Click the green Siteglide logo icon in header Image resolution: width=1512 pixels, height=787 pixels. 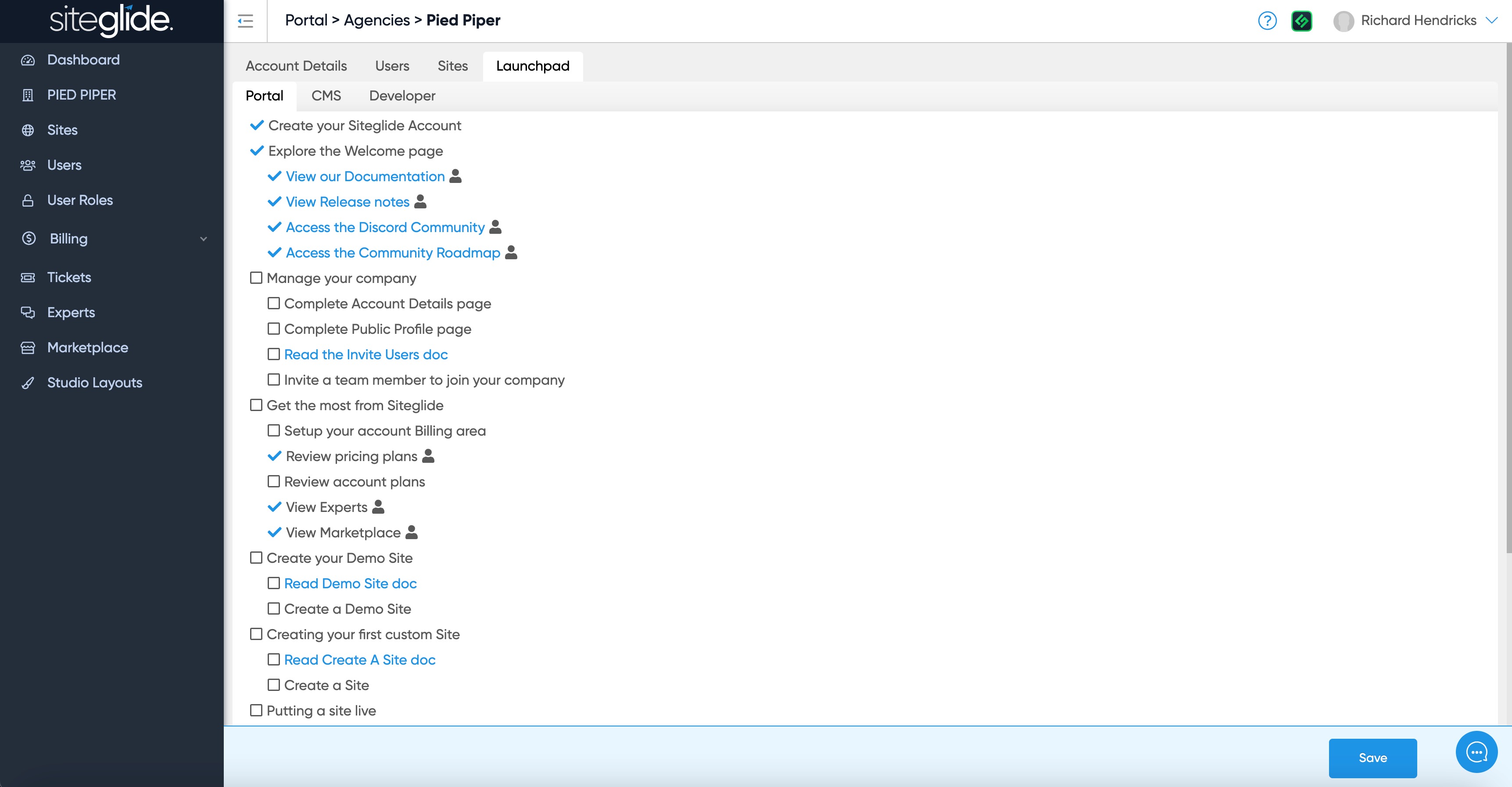(x=1301, y=21)
